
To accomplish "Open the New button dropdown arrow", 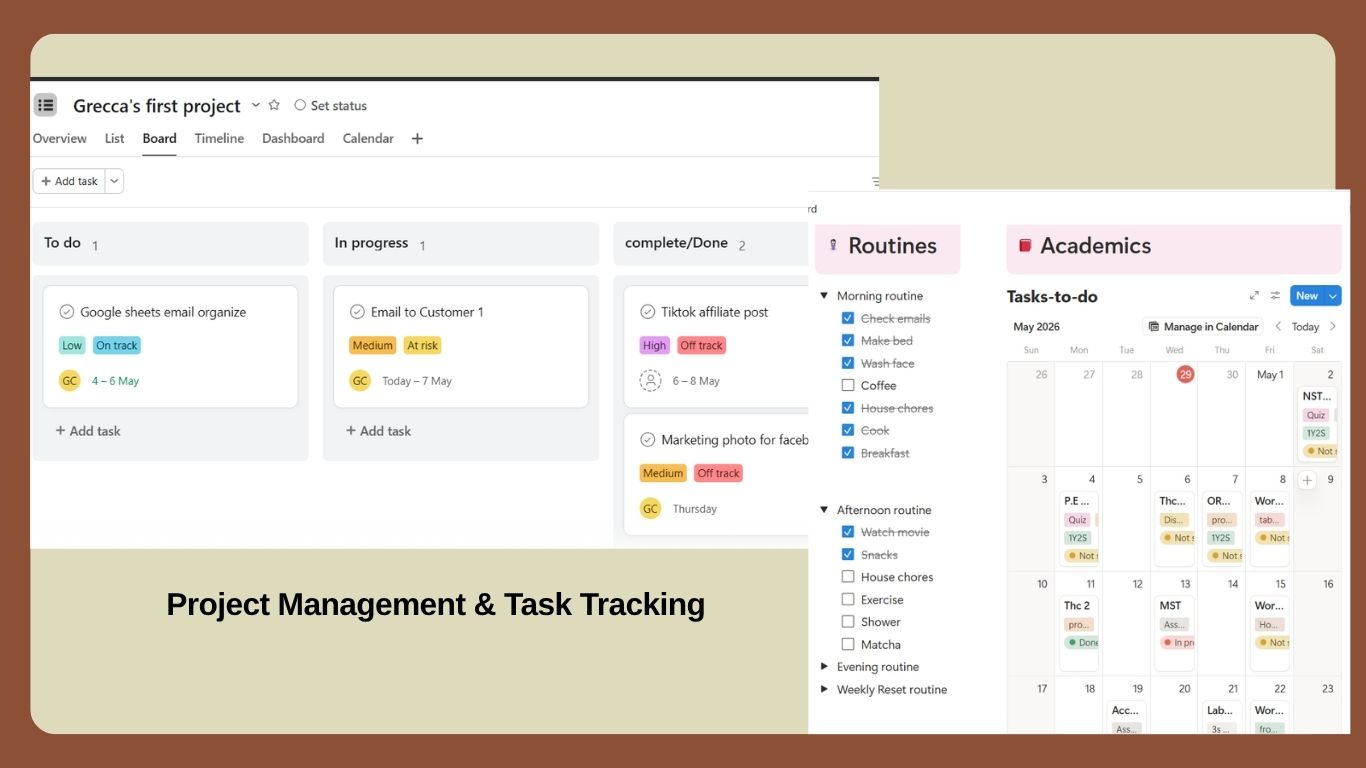I will pos(1332,296).
